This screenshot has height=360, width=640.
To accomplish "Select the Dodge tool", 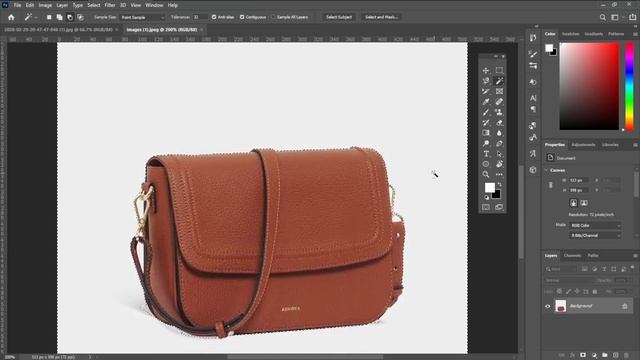I will click(486, 144).
